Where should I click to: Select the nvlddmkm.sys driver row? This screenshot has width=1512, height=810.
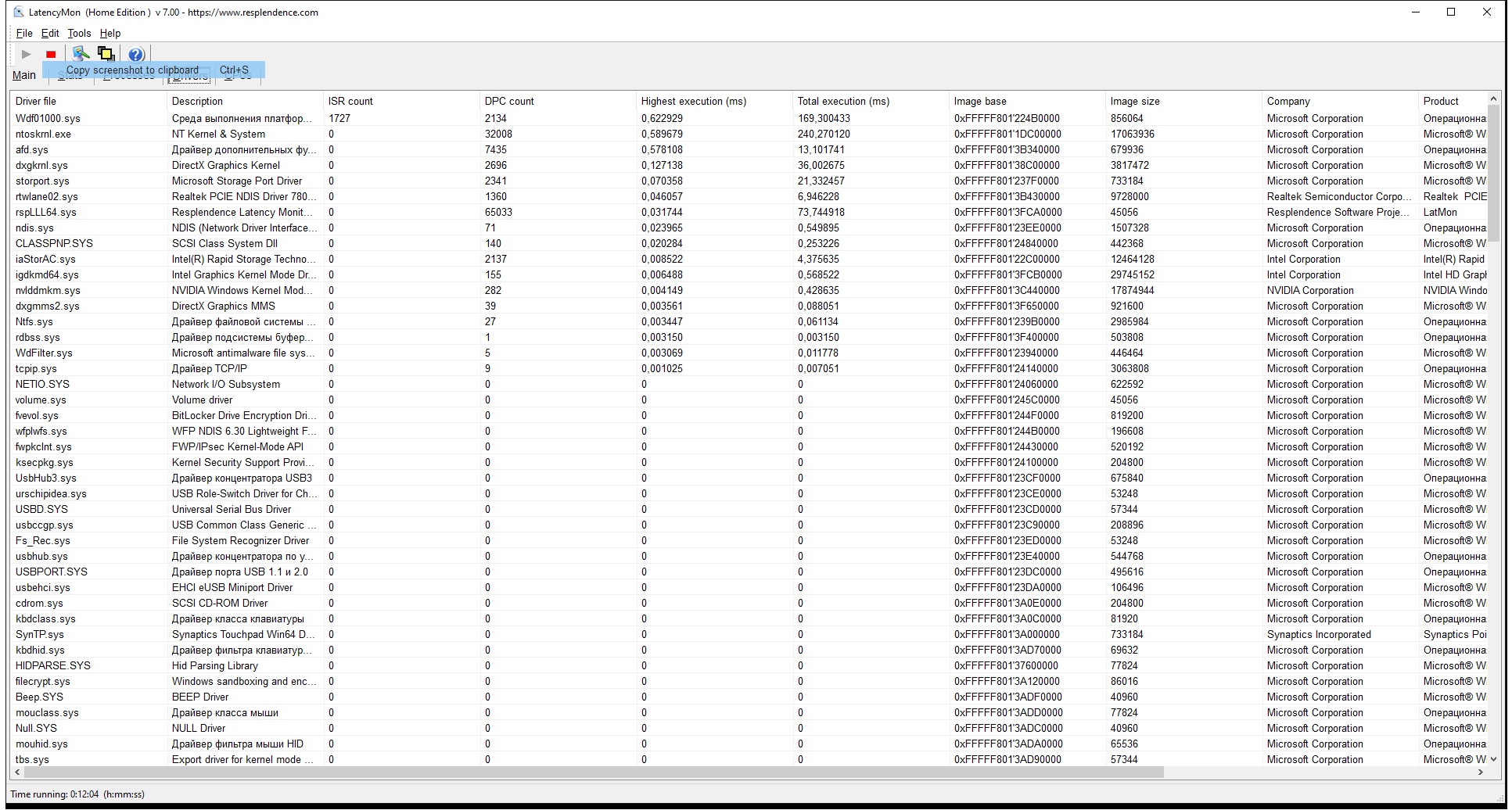749,290
